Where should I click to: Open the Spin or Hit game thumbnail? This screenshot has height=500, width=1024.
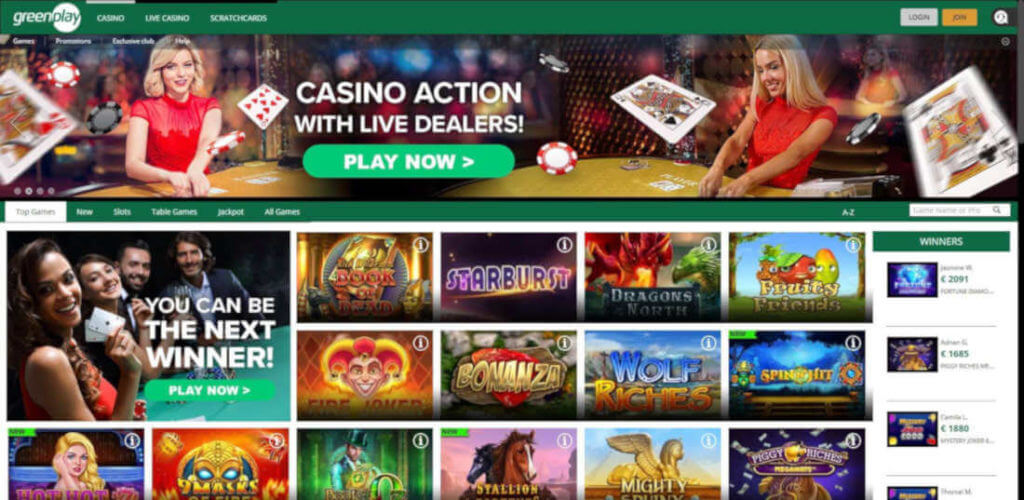click(x=797, y=375)
